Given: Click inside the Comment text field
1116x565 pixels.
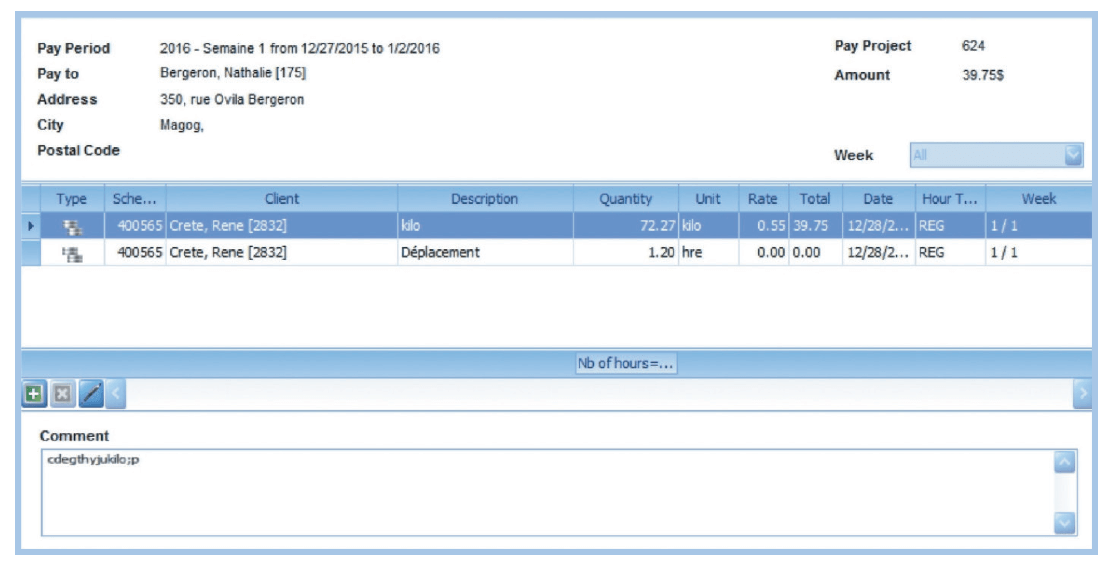Looking at the screenshot, I should pyautogui.click(x=547, y=492).
